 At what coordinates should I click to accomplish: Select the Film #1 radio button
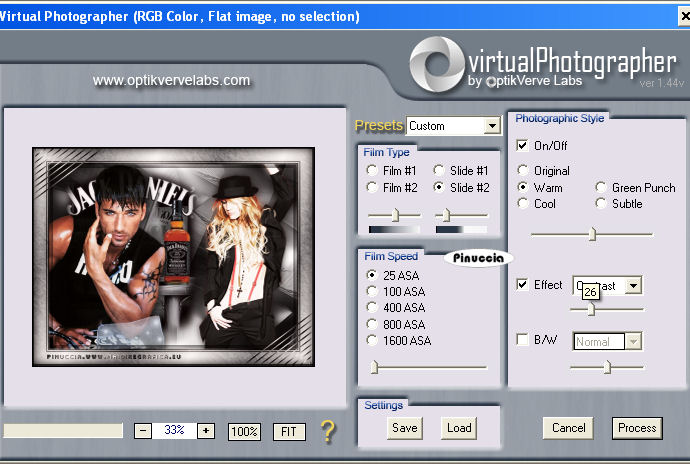(372, 170)
